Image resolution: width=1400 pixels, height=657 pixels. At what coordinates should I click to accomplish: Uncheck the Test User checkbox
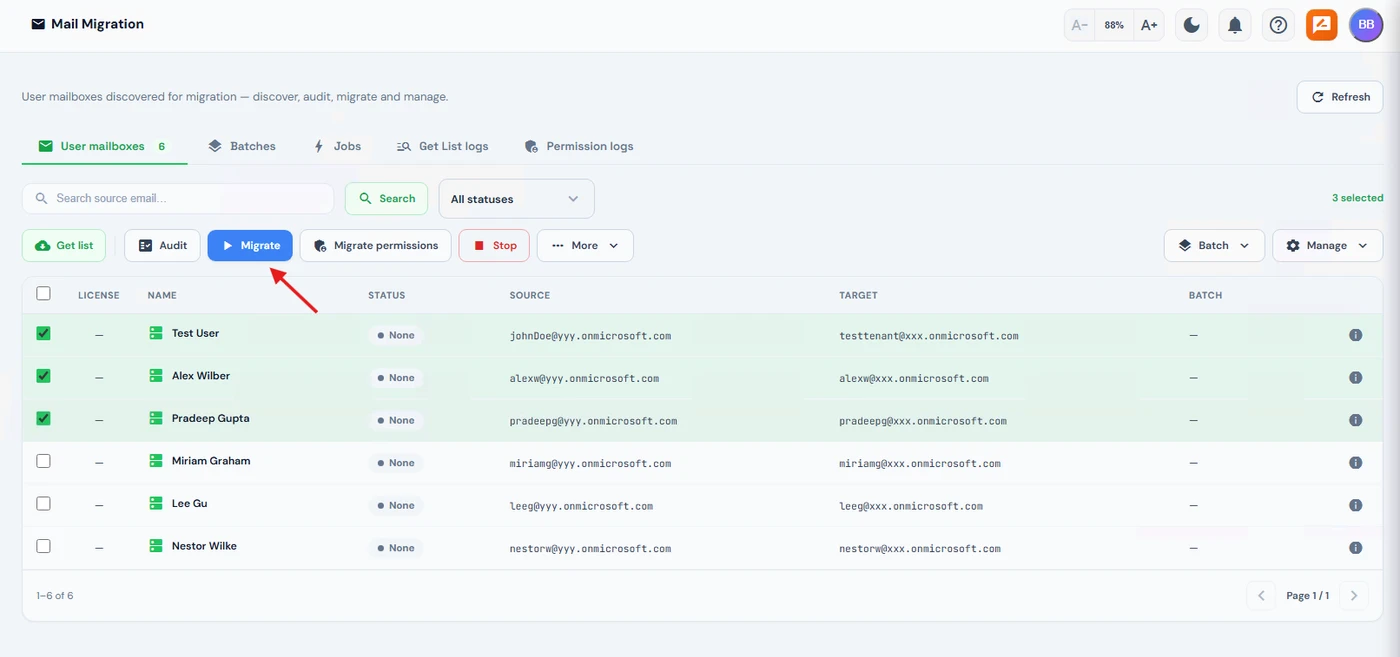[x=43, y=333]
